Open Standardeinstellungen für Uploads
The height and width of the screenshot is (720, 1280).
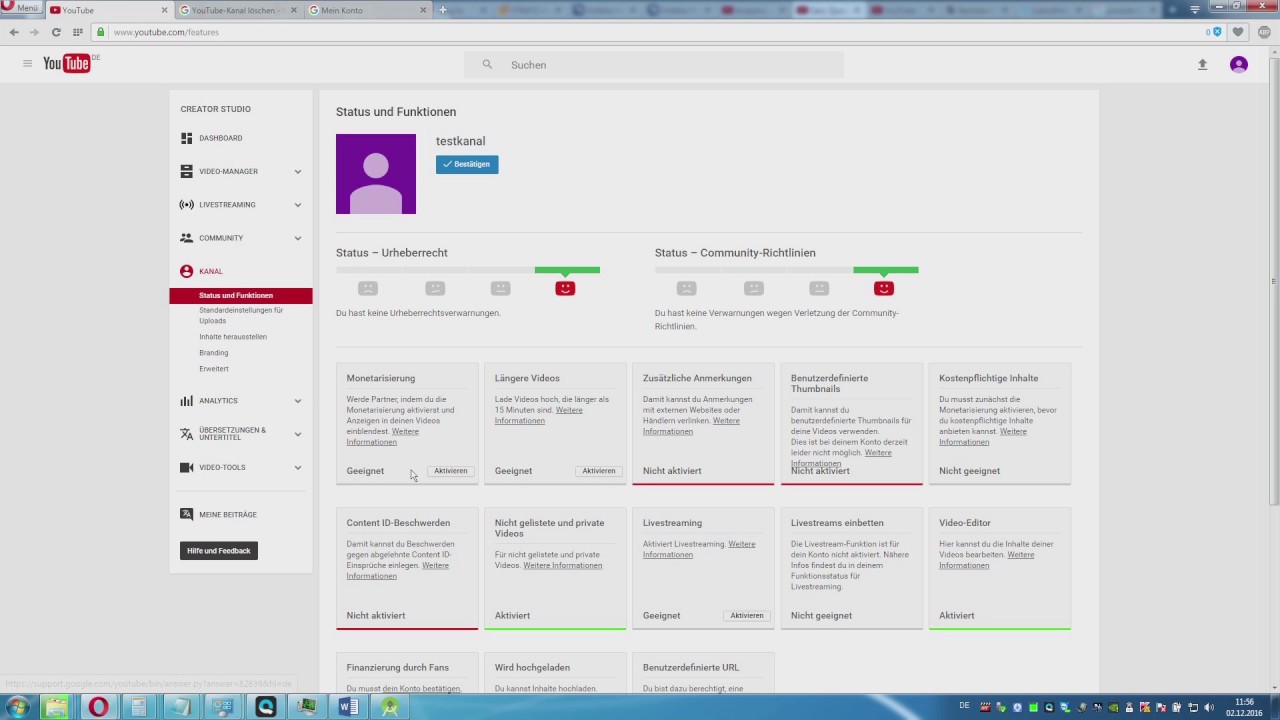(x=241, y=315)
